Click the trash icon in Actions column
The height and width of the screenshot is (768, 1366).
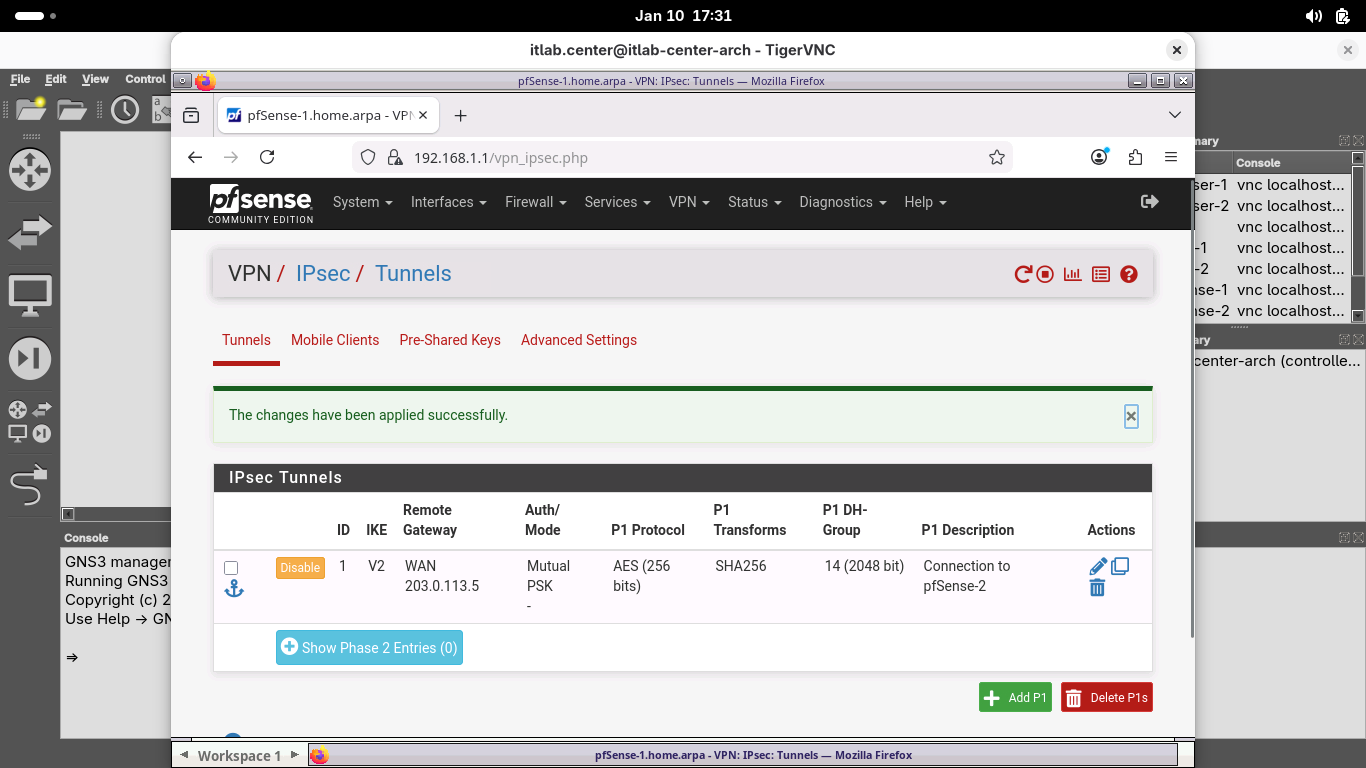point(1097,588)
